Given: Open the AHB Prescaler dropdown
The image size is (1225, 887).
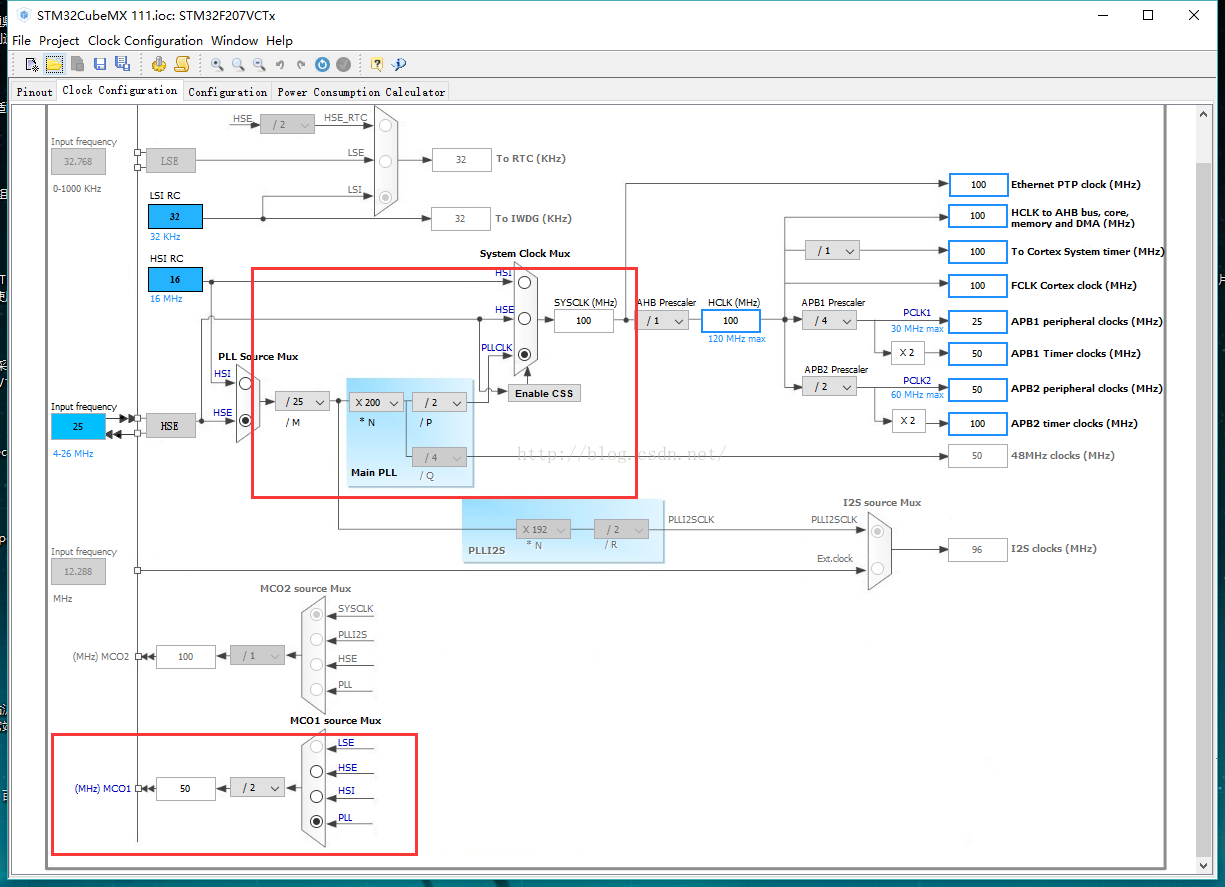Looking at the screenshot, I should pyautogui.click(x=662, y=320).
